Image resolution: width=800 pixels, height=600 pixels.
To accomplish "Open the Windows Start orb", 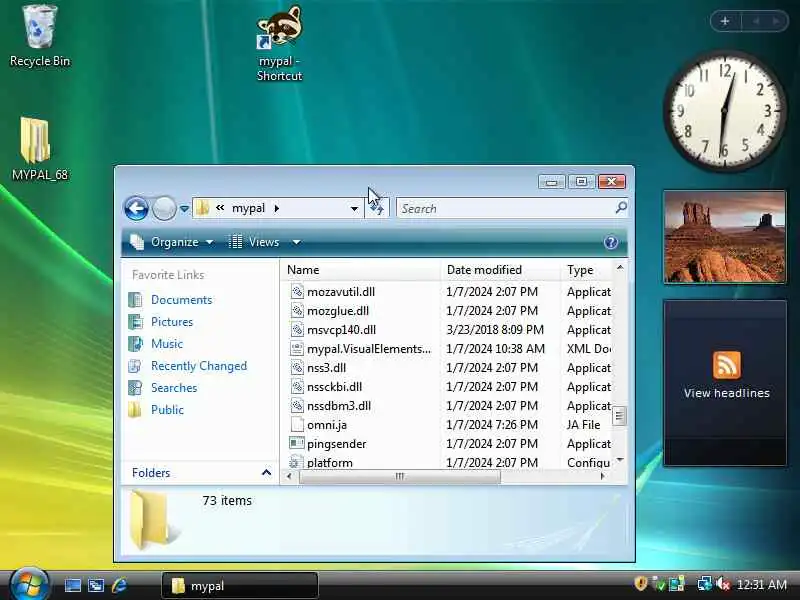I will (x=29, y=584).
